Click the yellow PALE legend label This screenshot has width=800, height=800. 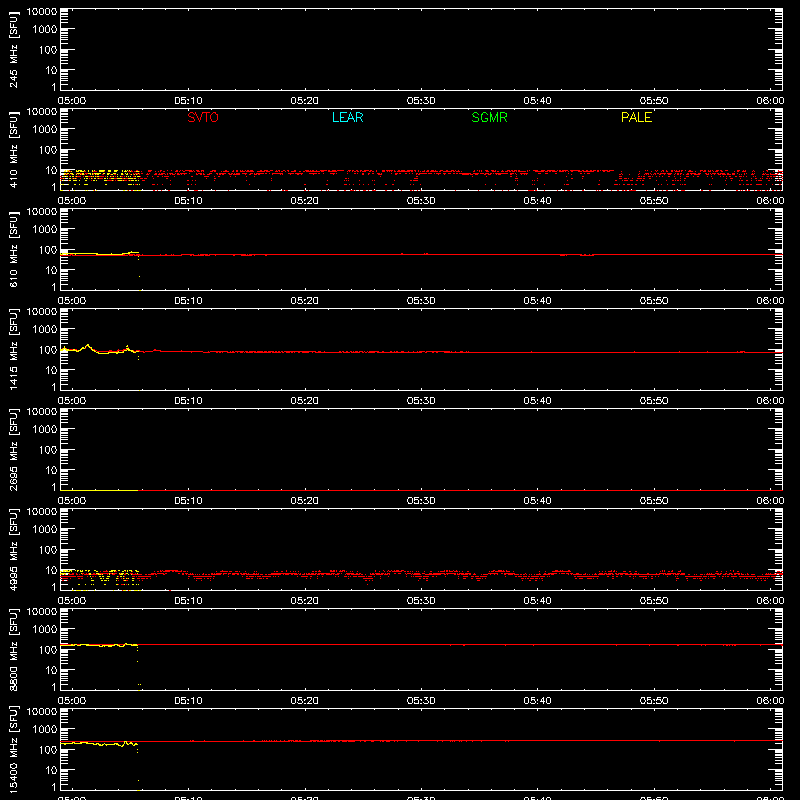(636, 117)
